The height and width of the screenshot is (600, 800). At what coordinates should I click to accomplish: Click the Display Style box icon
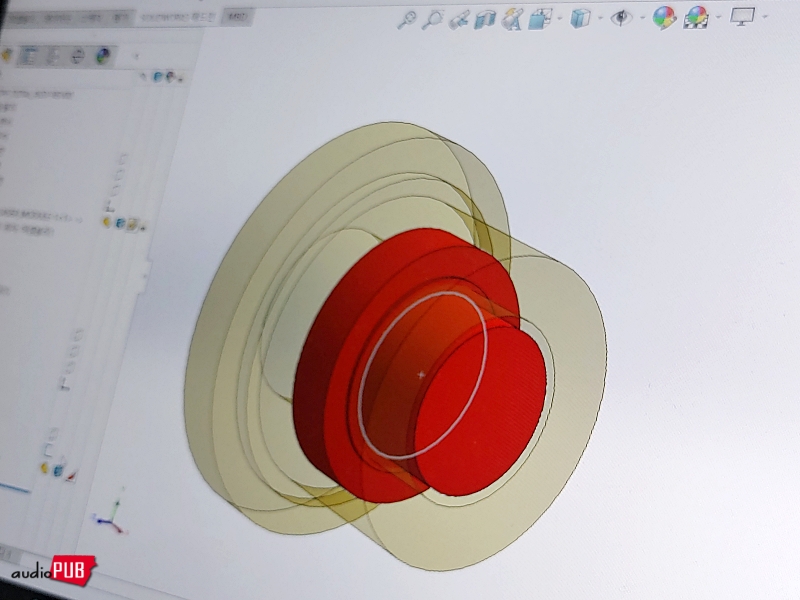(580, 19)
